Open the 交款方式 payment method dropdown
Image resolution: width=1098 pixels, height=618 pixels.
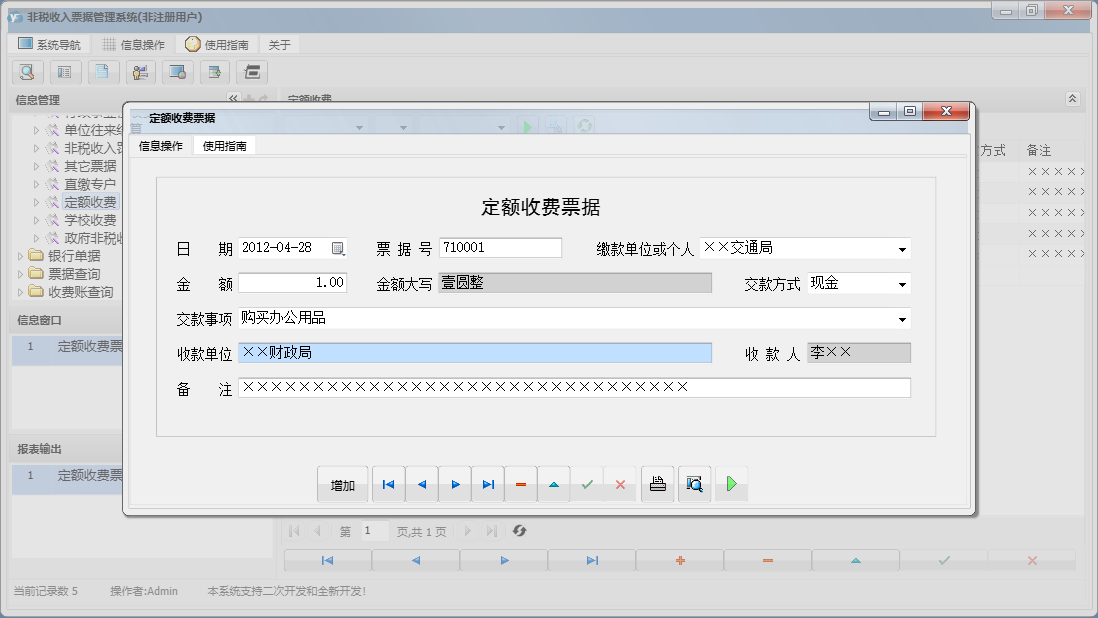[902, 283]
